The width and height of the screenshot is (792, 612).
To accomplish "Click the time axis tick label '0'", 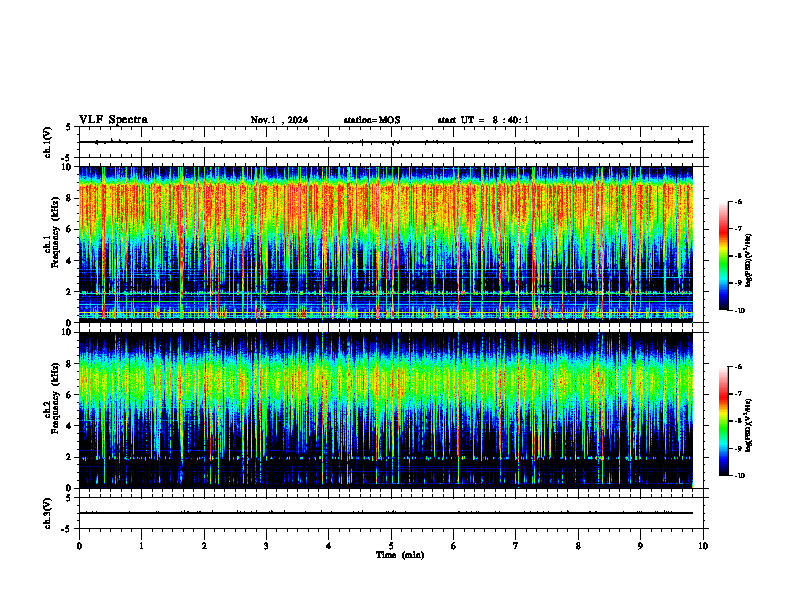I will (x=79, y=546).
